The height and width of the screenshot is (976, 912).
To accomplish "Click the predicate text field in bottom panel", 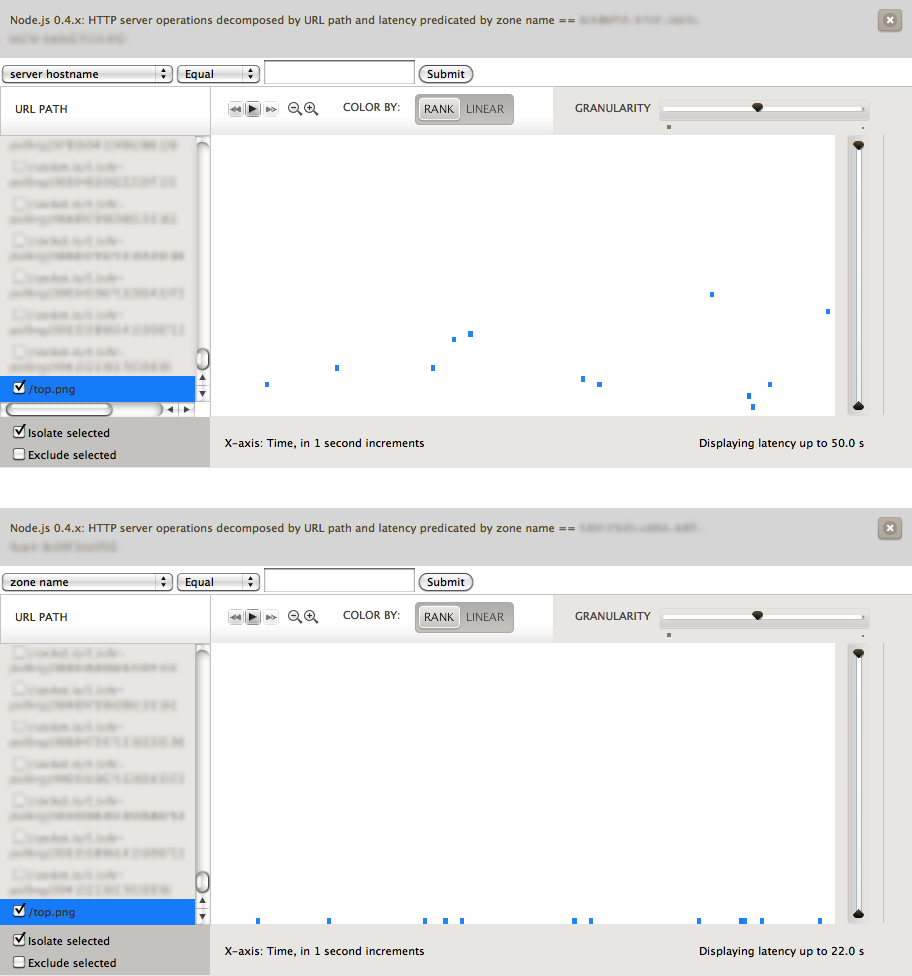I will 339,581.
